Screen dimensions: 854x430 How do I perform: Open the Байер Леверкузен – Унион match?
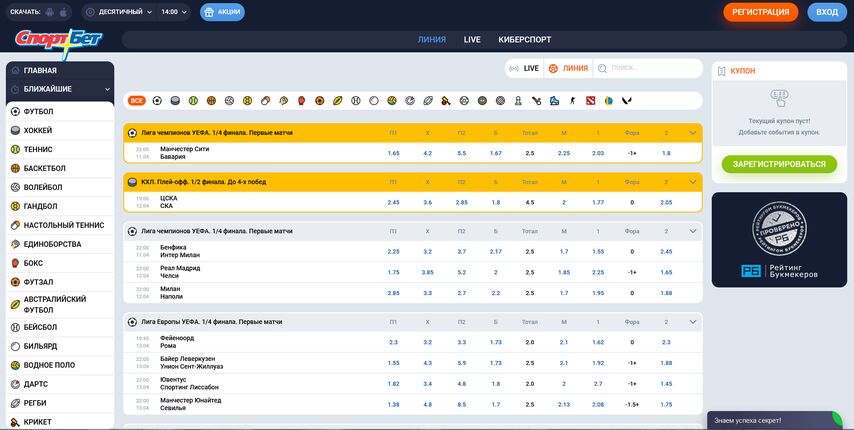coord(192,363)
